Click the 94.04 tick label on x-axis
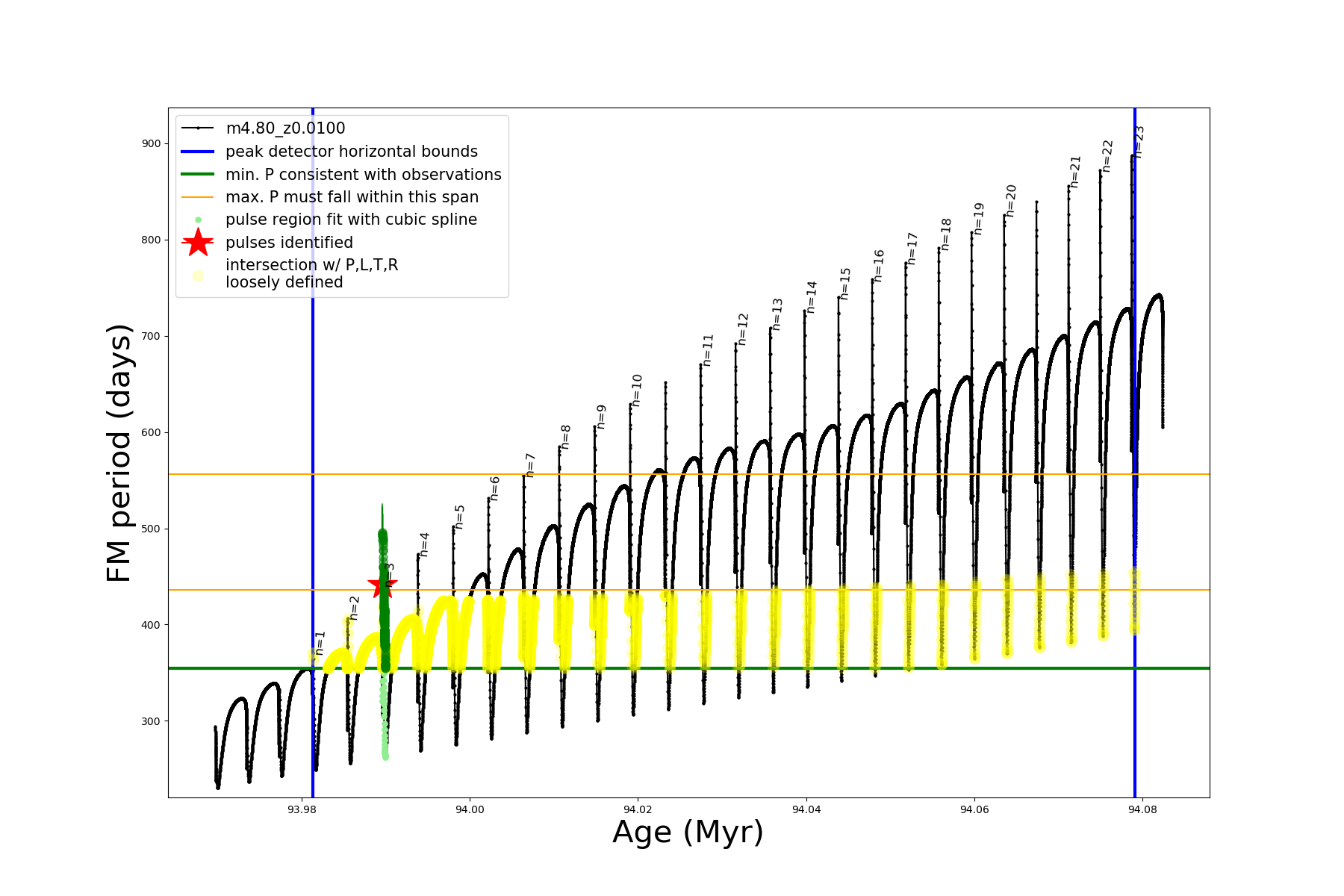The height and width of the screenshot is (896, 1344). pos(806,810)
